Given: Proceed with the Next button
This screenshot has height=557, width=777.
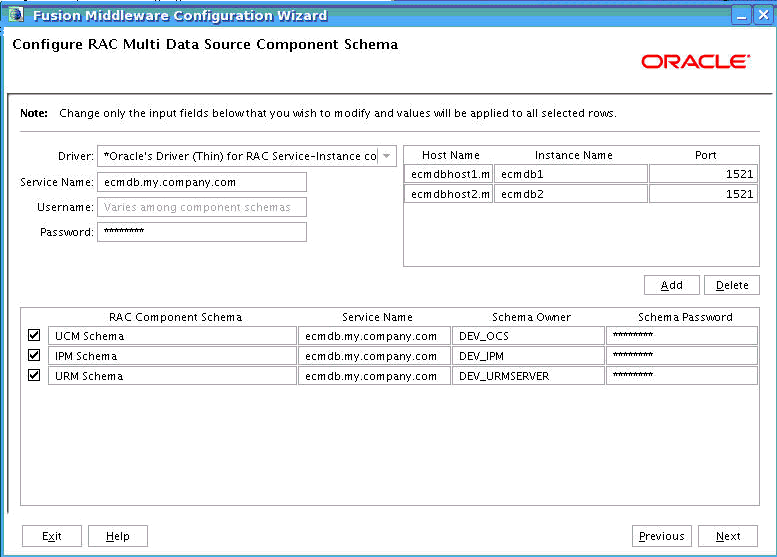Looking at the screenshot, I should 728,536.
